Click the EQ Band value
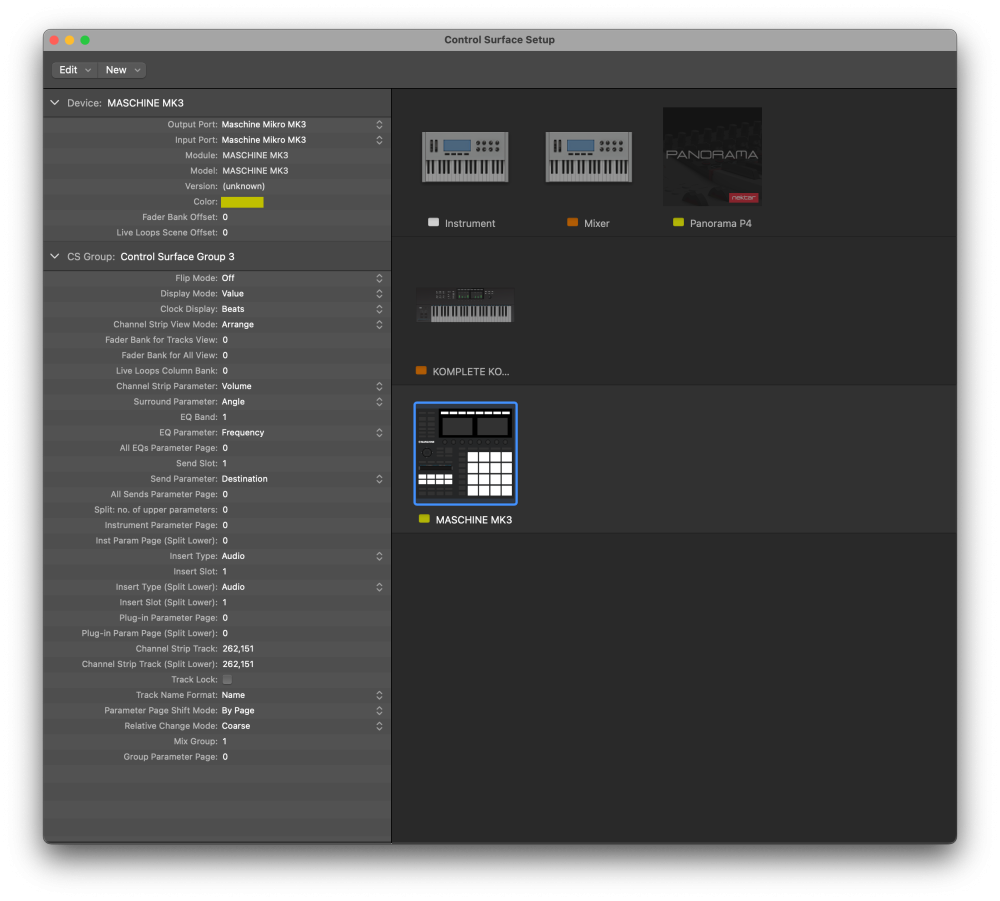This screenshot has width=1000, height=901. [224, 417]
